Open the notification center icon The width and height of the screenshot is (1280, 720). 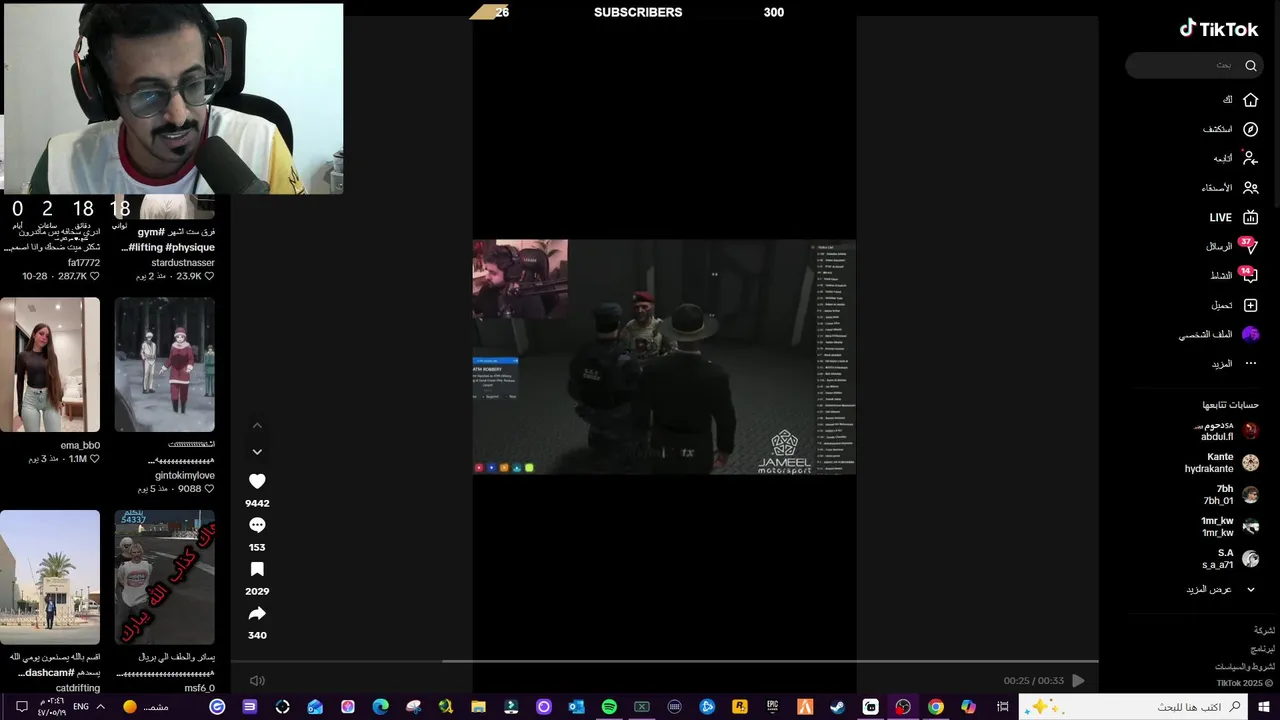click(22, 707)
